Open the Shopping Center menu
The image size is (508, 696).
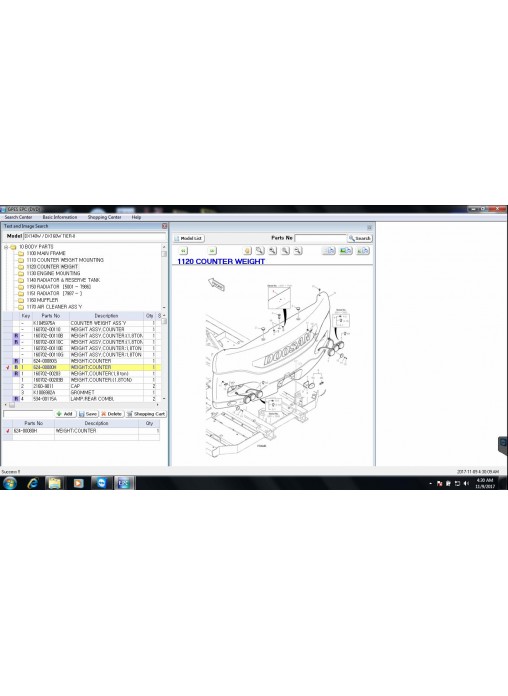pyautogui.click(x=104, y=217)
